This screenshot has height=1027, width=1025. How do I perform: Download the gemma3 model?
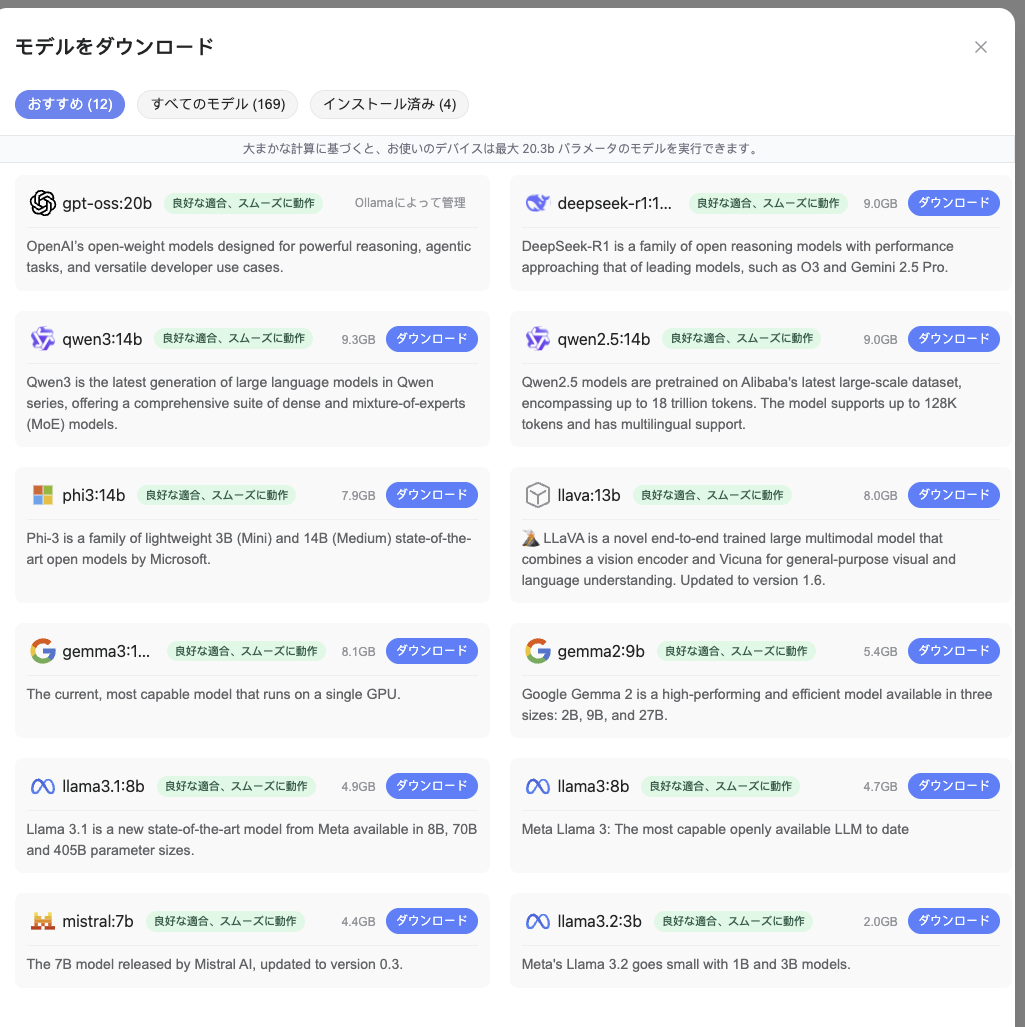tap(432, 650)
